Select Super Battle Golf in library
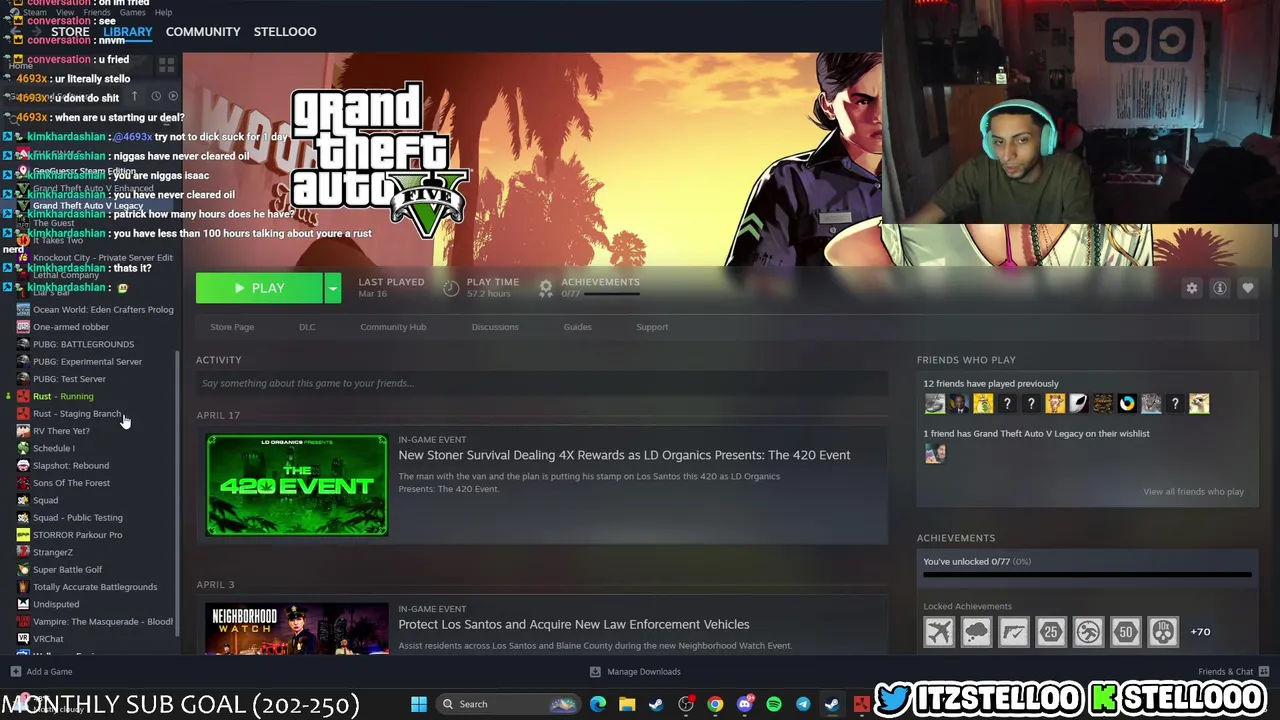Viewport: 1280px width, 720px height. pos(67,570)
